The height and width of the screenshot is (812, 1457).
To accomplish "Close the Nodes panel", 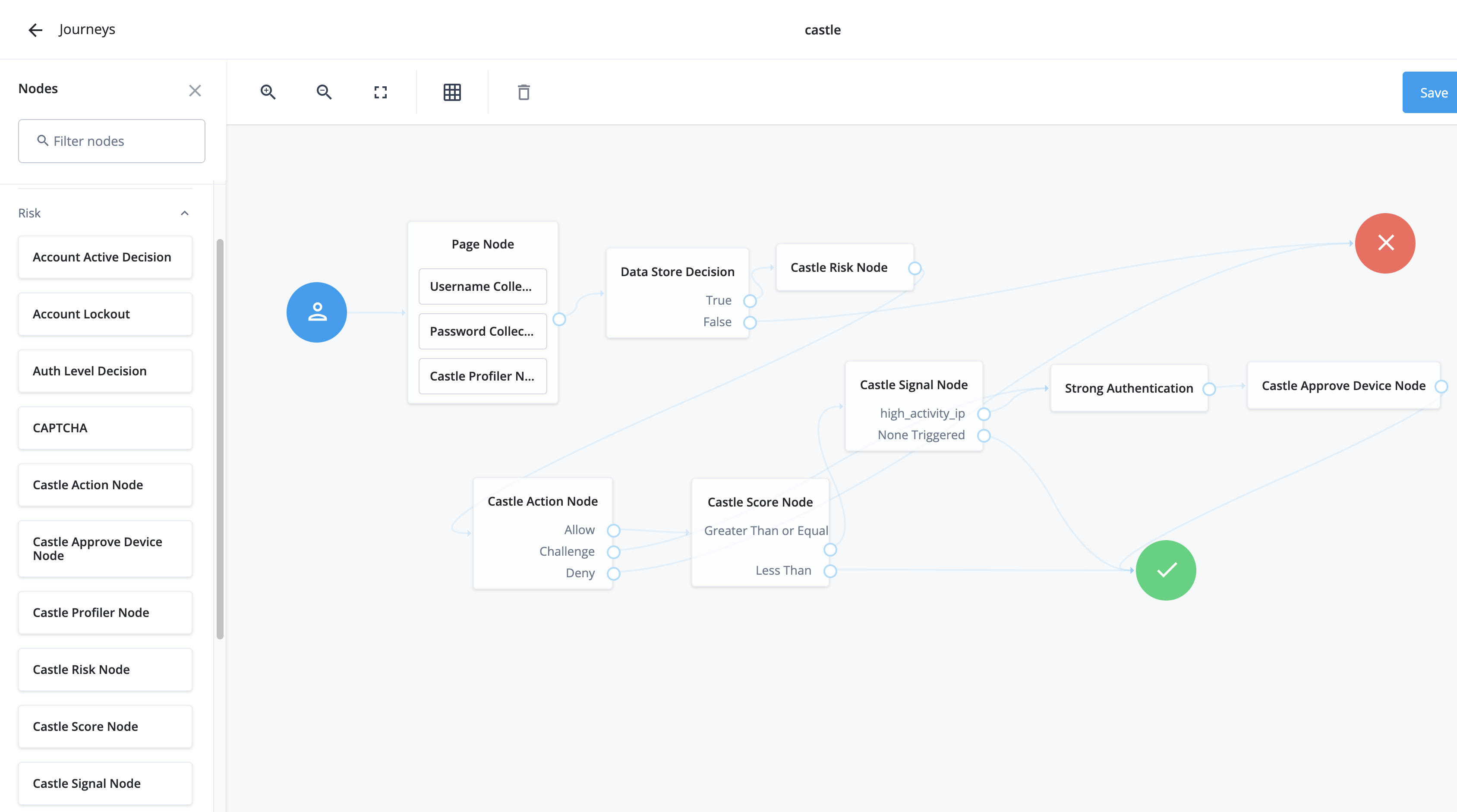I will 195,91.
